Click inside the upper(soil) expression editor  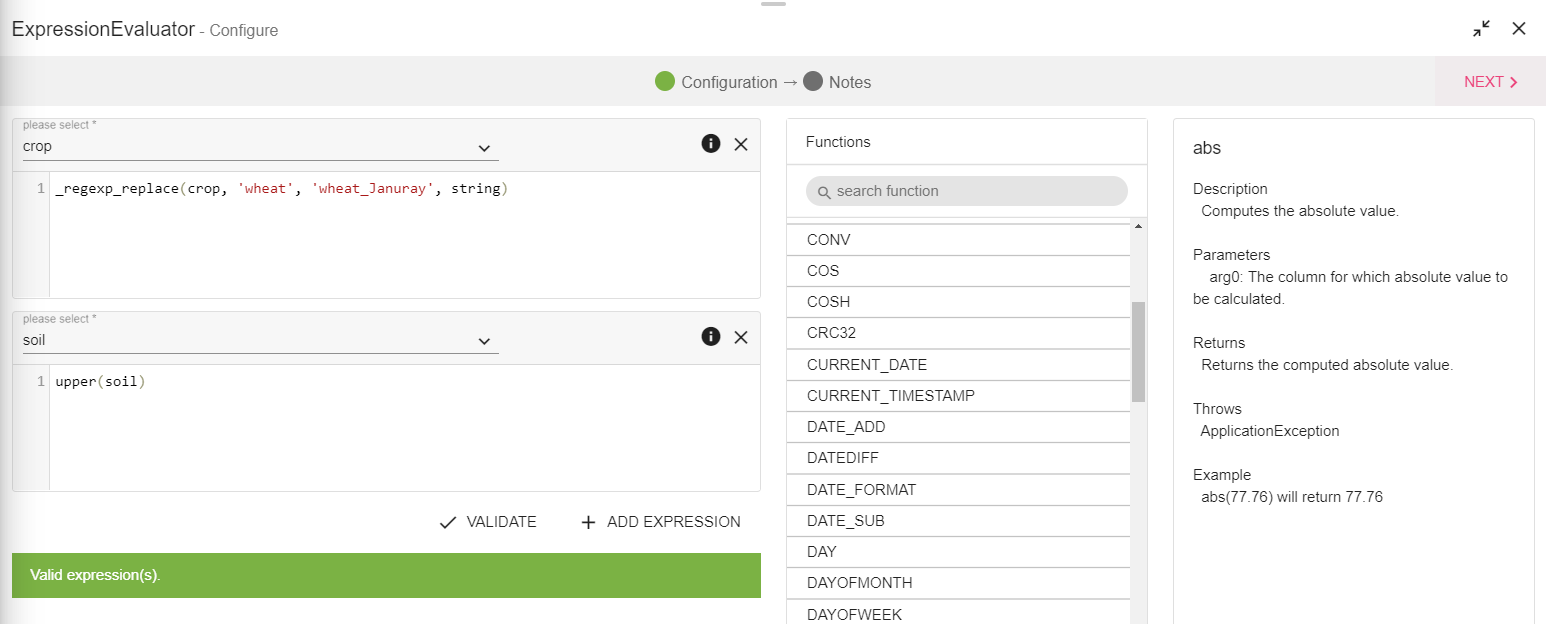point(400,430)
